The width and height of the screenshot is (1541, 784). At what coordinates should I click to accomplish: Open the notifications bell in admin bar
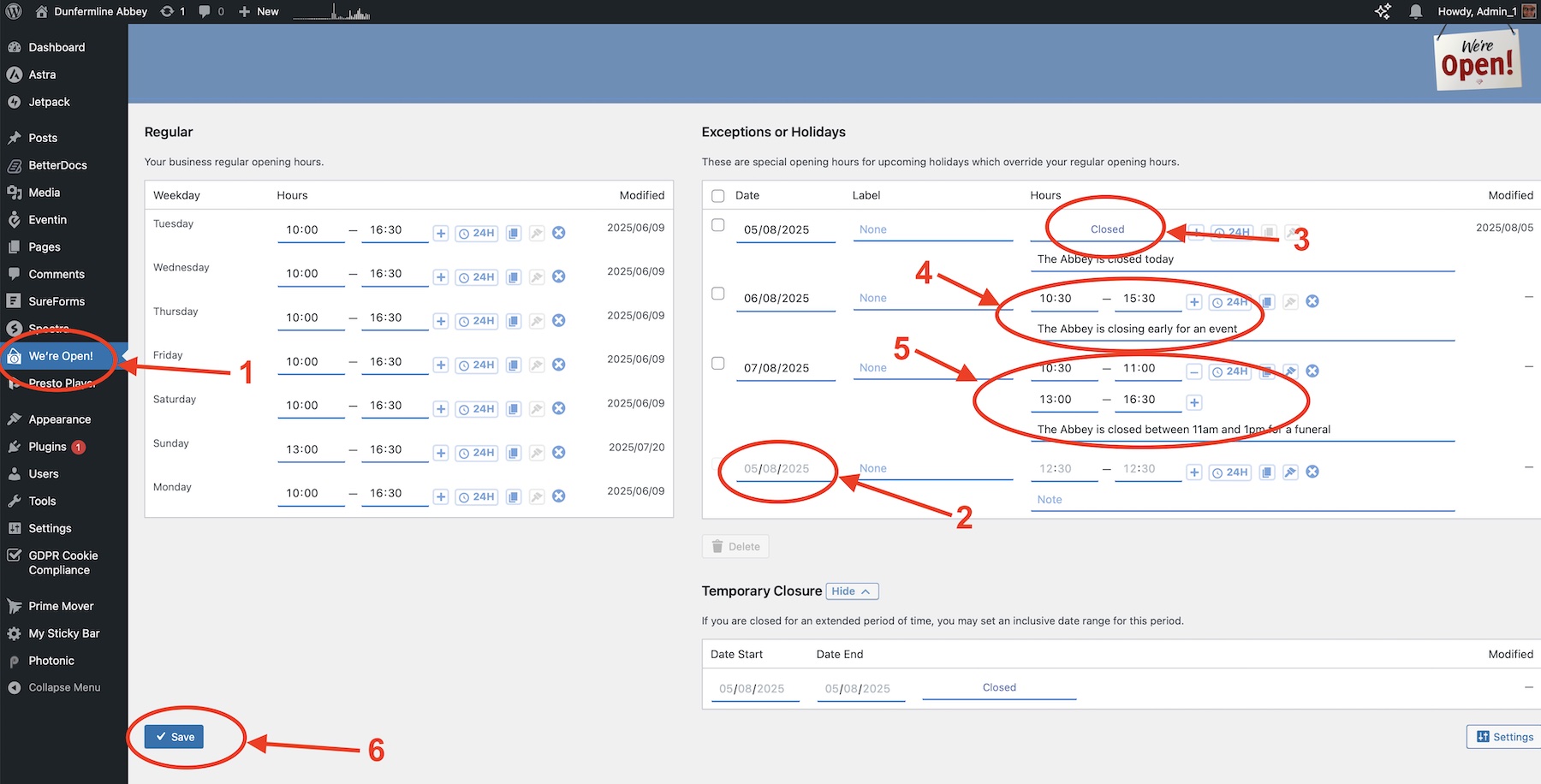coord(1416,12)
